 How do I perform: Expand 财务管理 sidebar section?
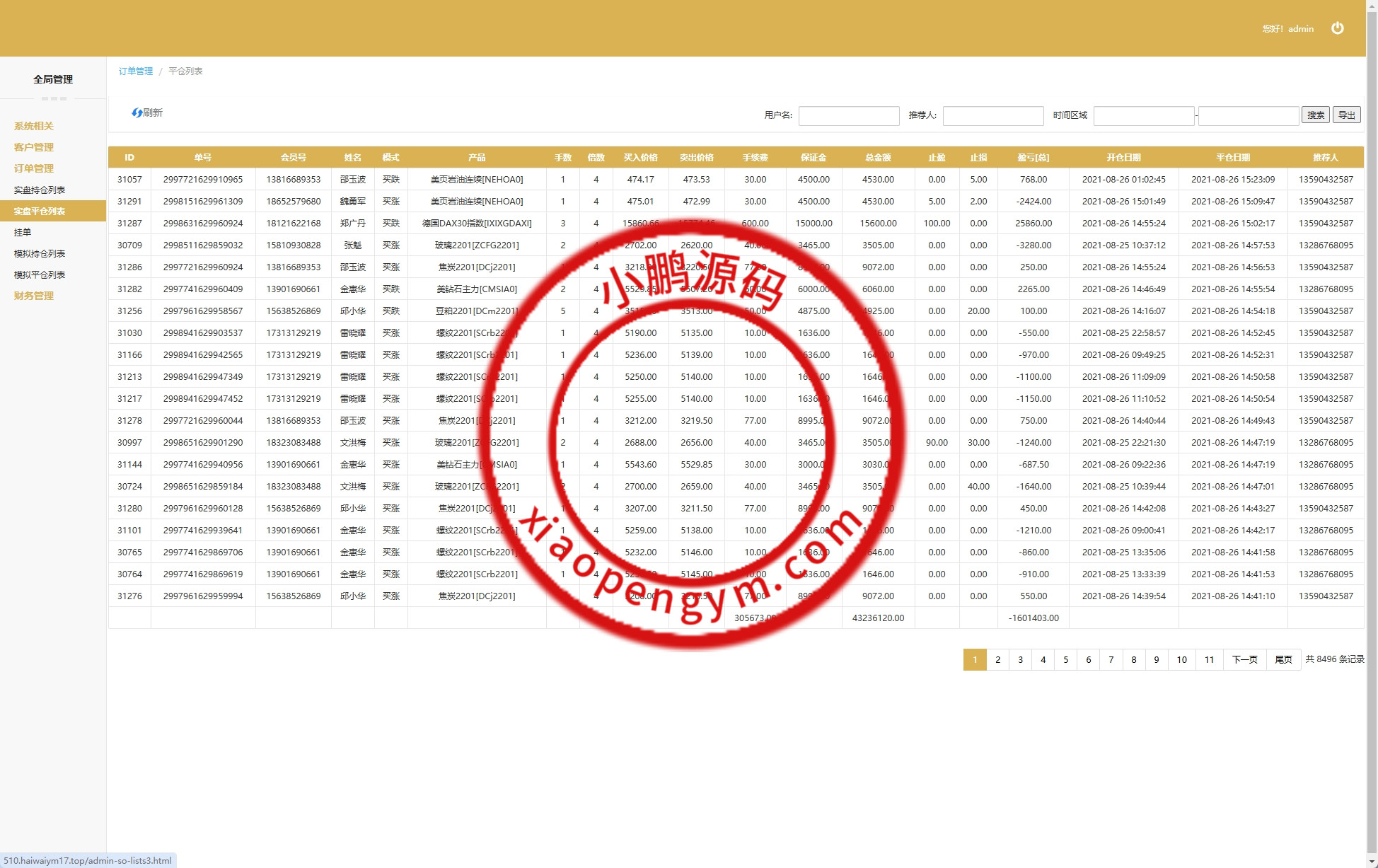tap(34, 296)
